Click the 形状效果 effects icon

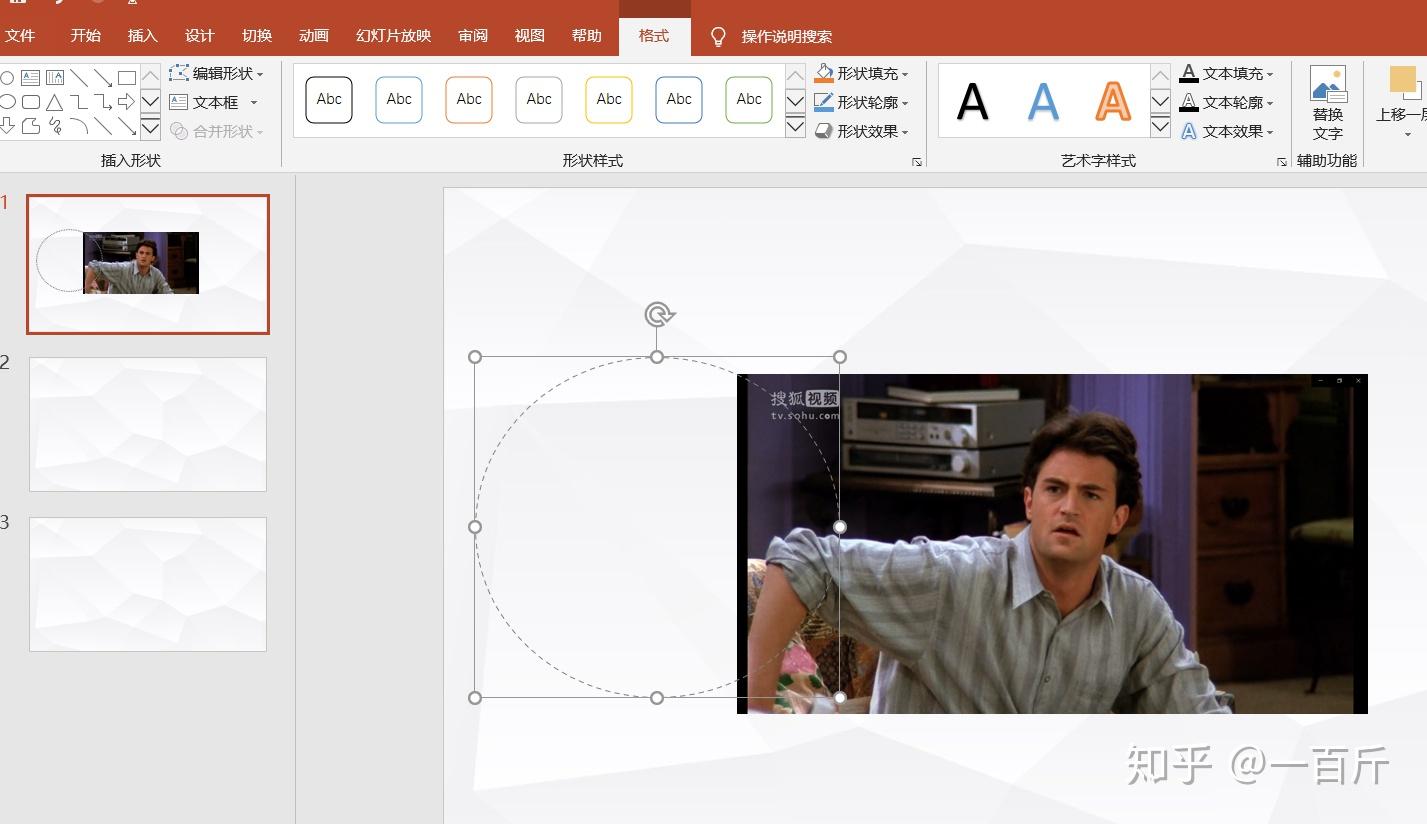[x=824, y=131]
